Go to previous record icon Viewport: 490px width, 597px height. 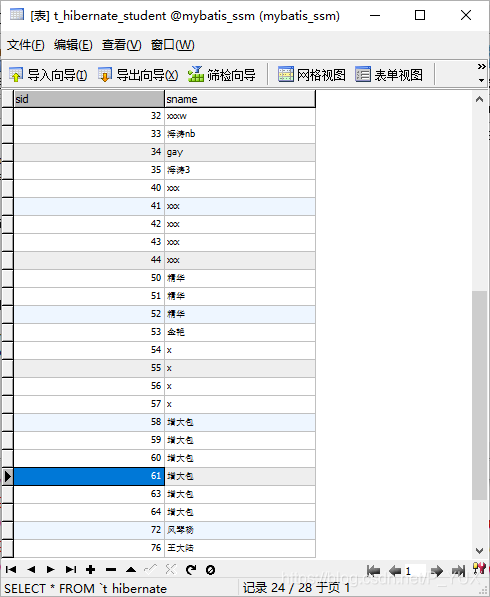31,570
